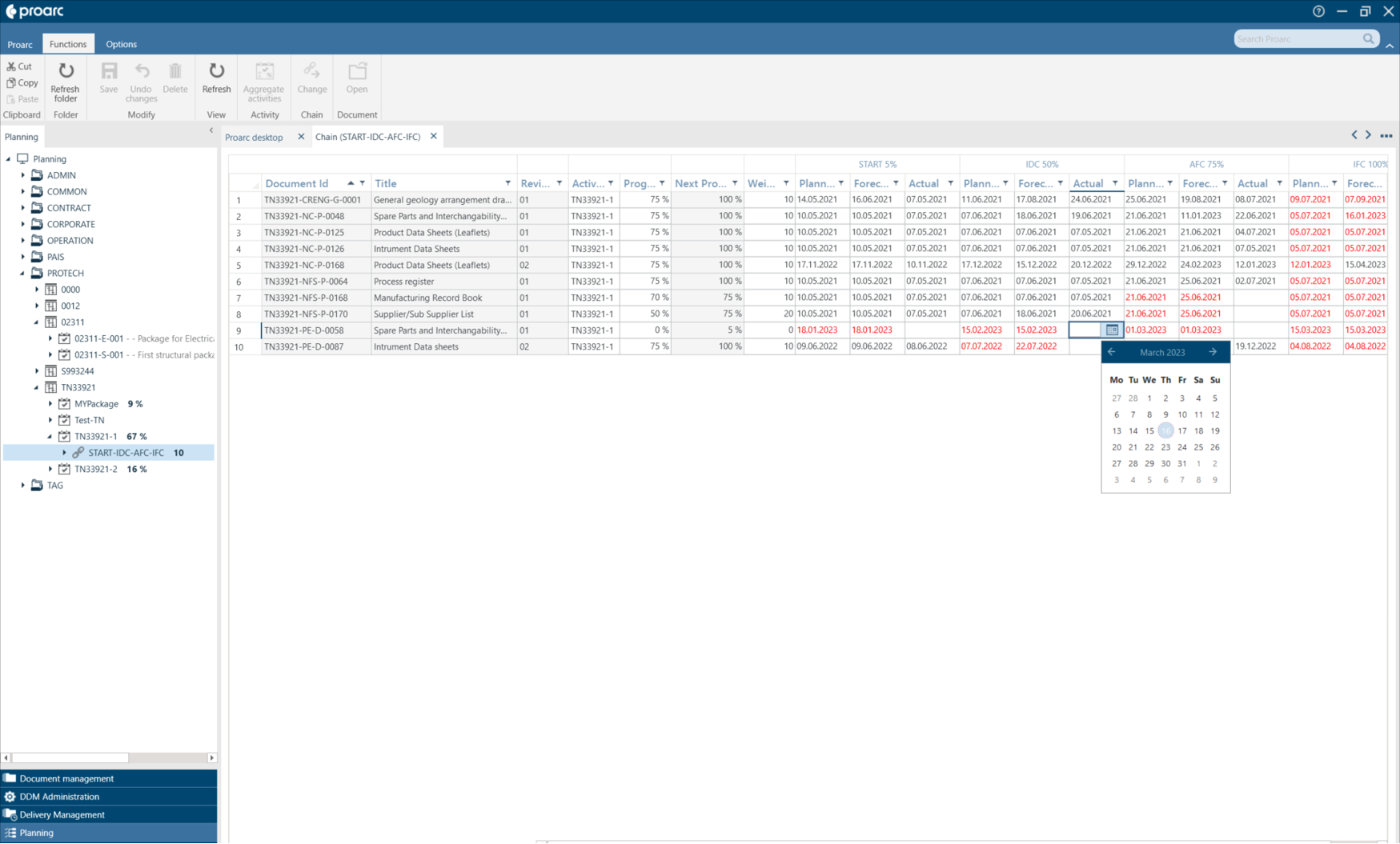Screen dimensions: 1400x844
Task: Open help via the question mark icon
Action: pyautogui.click(x=1318, y=10)
